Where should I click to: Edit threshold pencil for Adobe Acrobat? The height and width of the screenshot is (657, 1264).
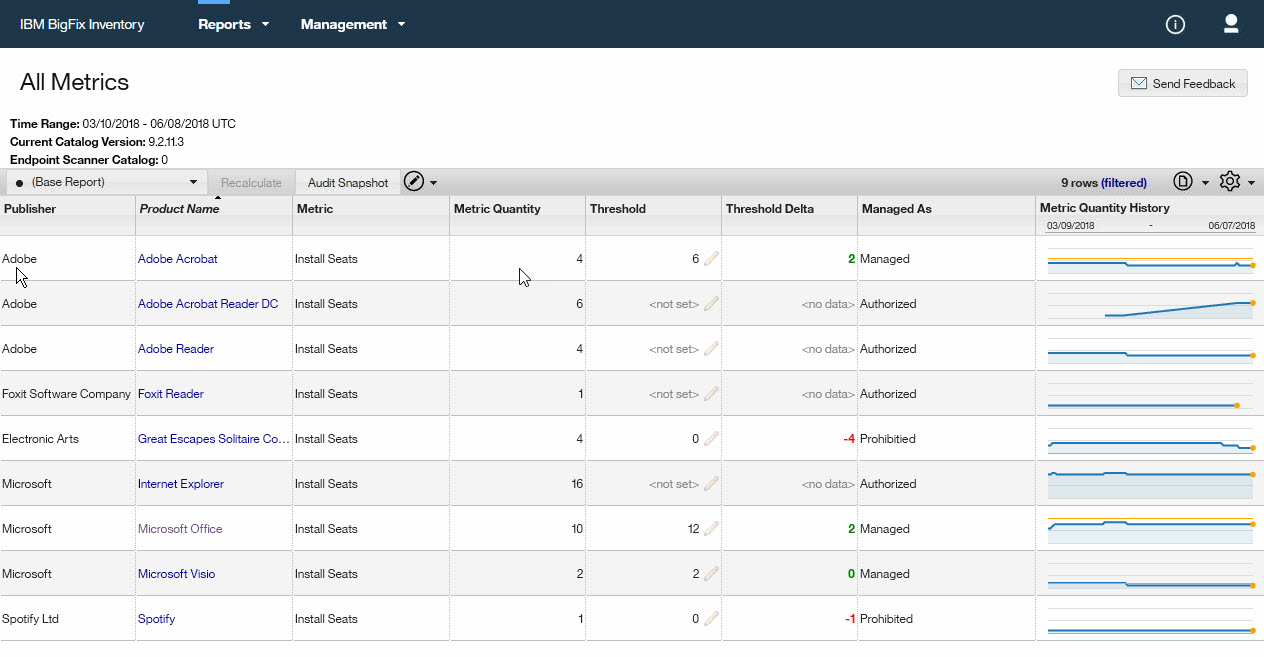[711, 259]
